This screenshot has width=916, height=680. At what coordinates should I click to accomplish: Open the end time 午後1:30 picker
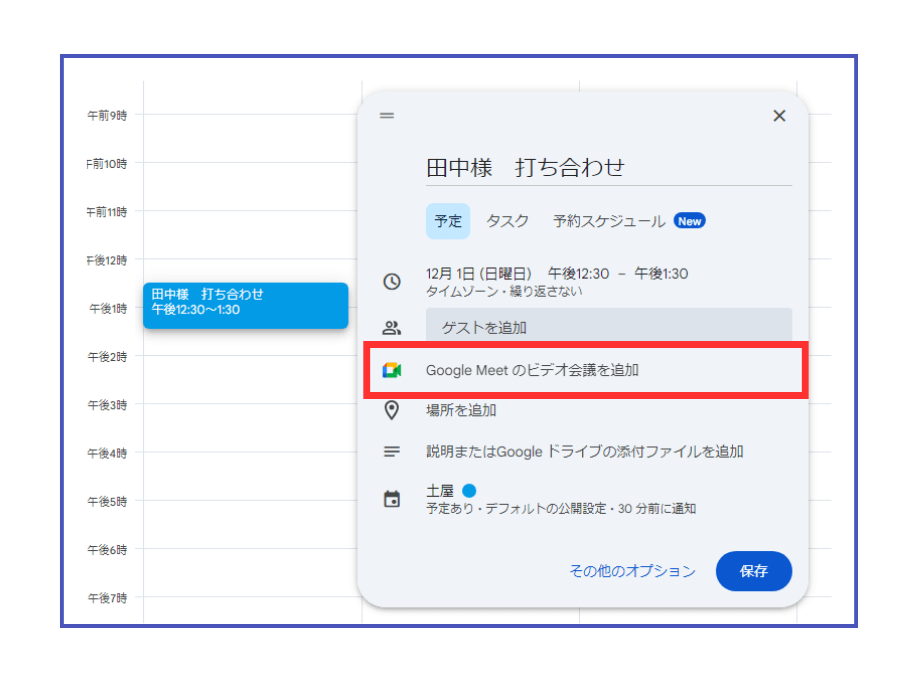(x=661, y=274)
